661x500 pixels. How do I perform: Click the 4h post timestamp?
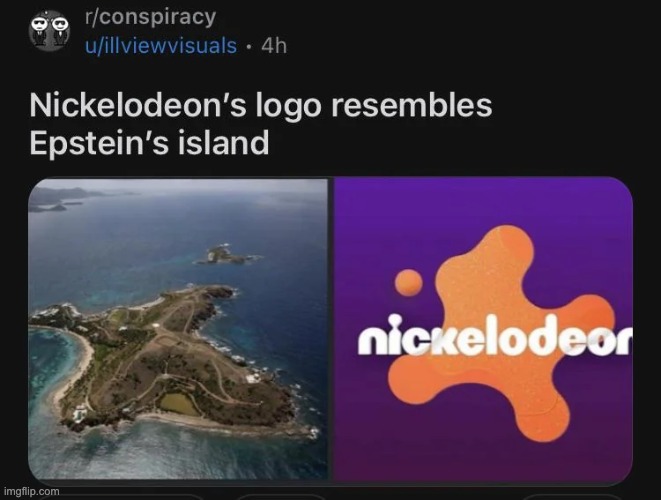(274, 45)
